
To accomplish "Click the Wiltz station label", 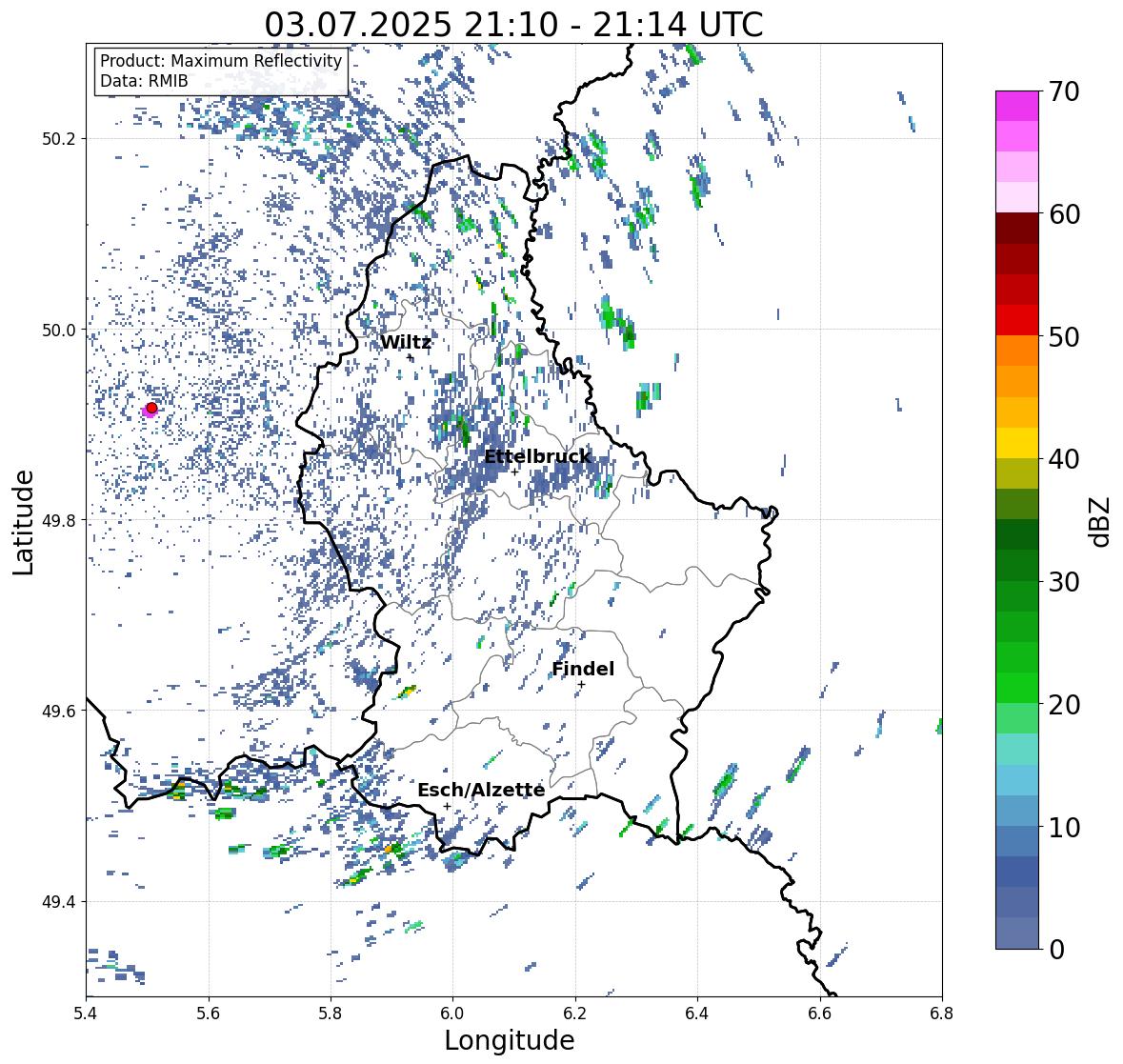I will coord(406,342).
